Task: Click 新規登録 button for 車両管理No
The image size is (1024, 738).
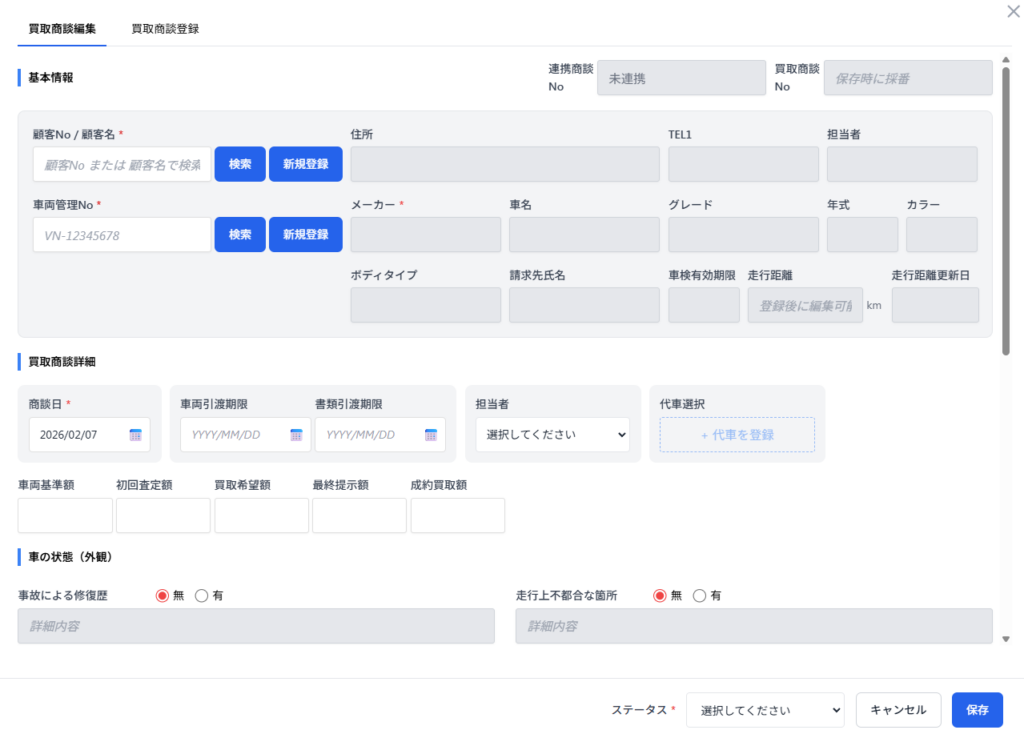Action: click(305, 235)
